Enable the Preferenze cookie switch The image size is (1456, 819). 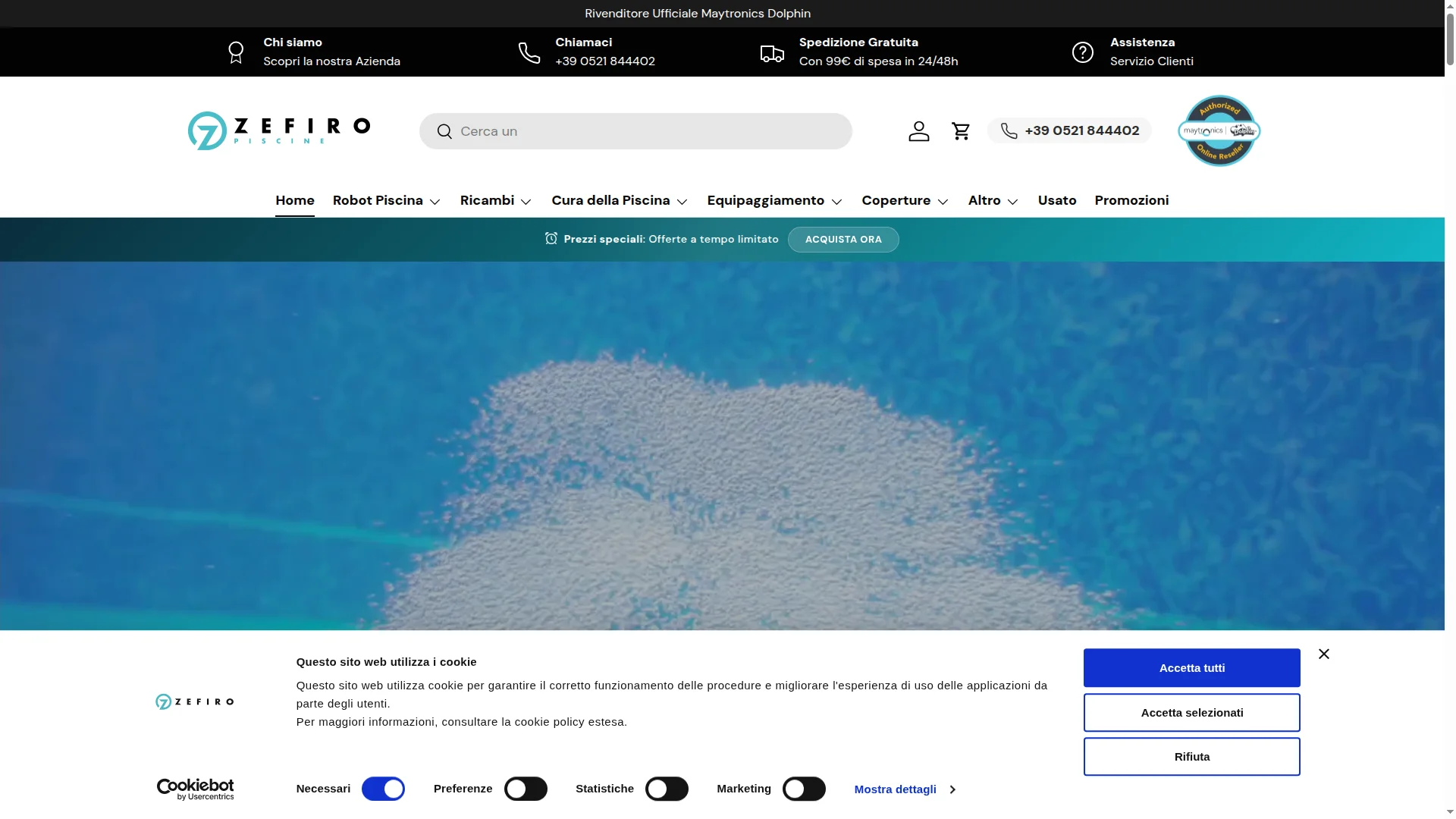(x=526, y=789)
